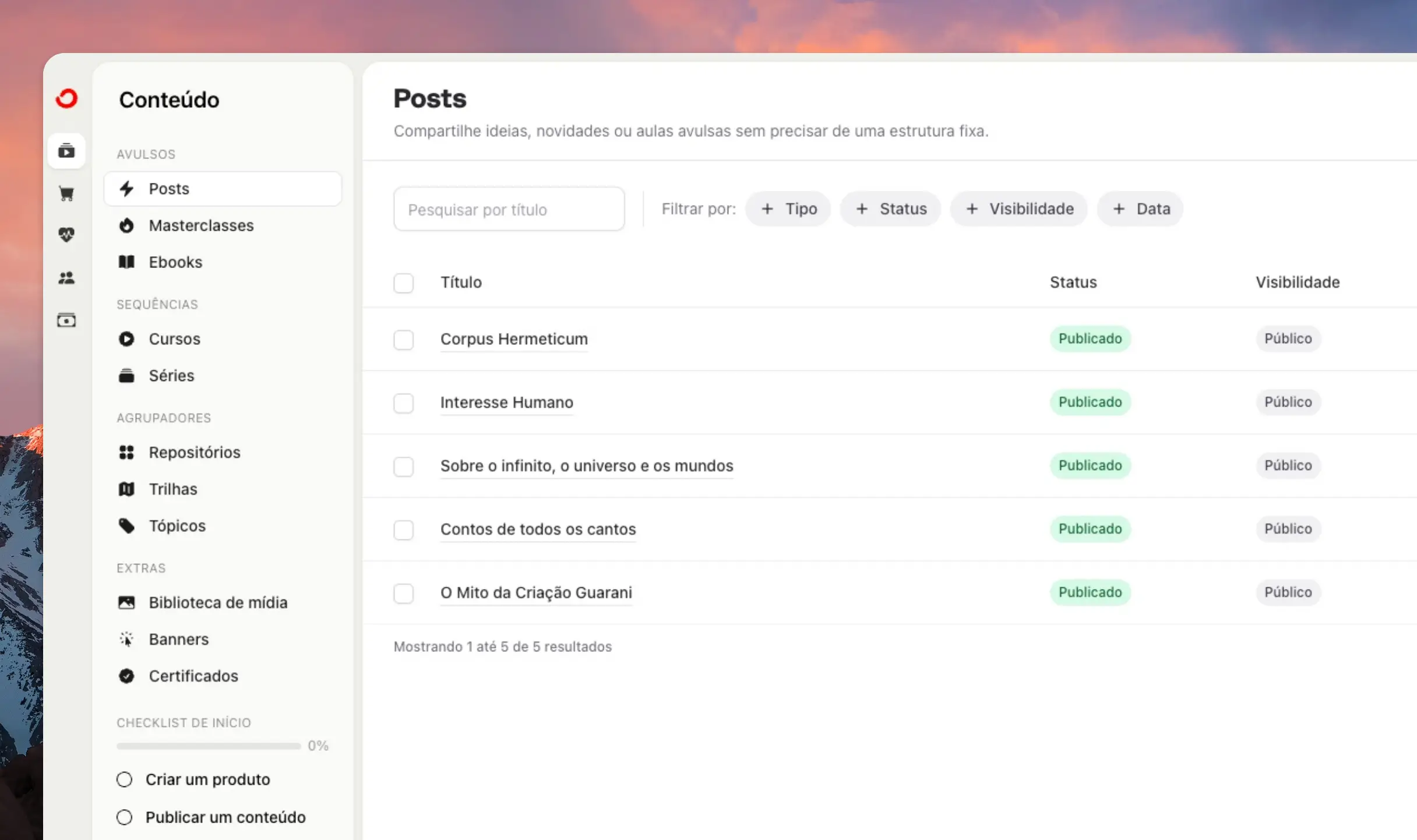
Task: Open the shopping cart section icon
Action: pos(66,193)
